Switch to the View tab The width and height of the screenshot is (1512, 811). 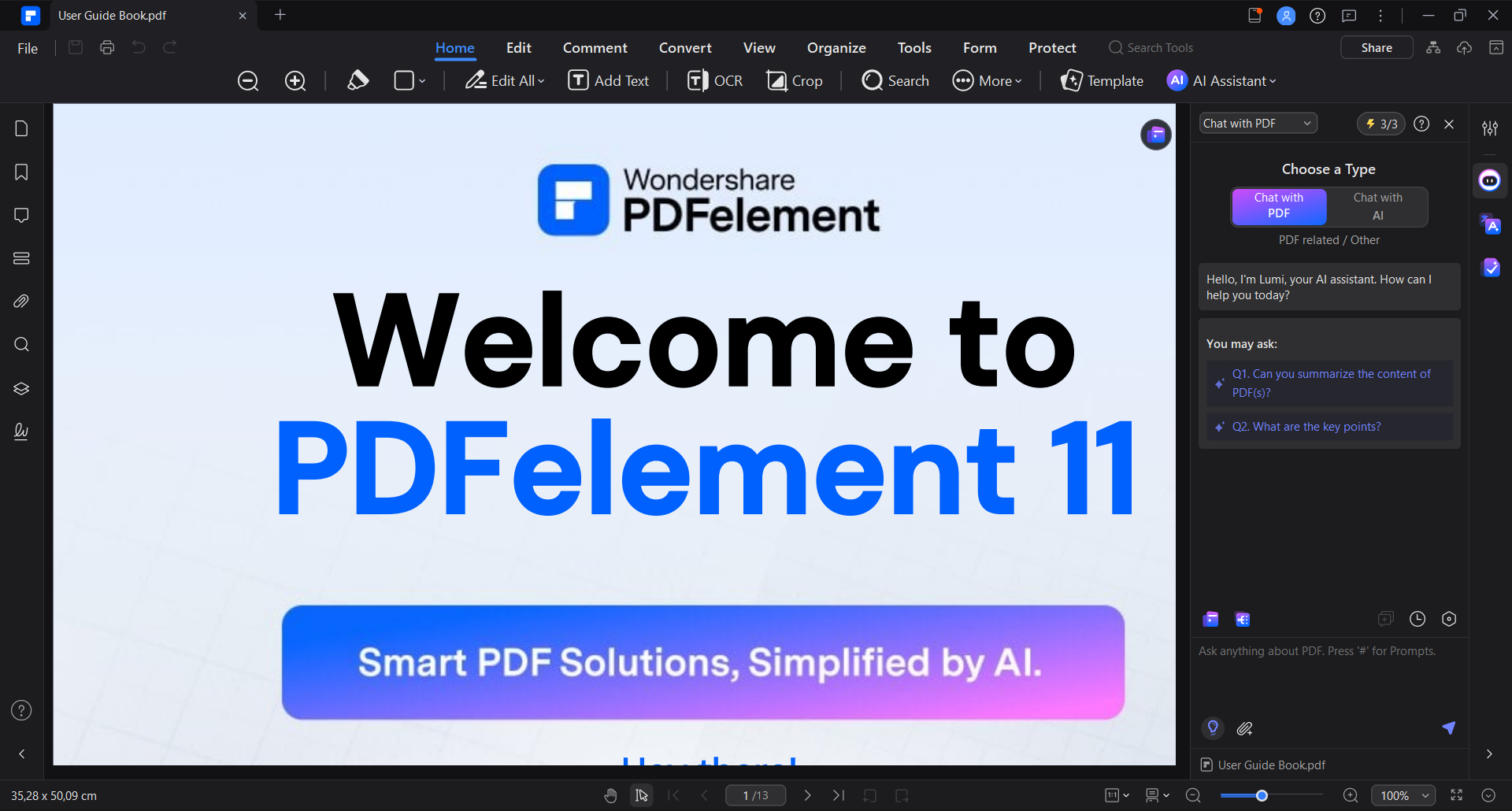tap(759, 48)
